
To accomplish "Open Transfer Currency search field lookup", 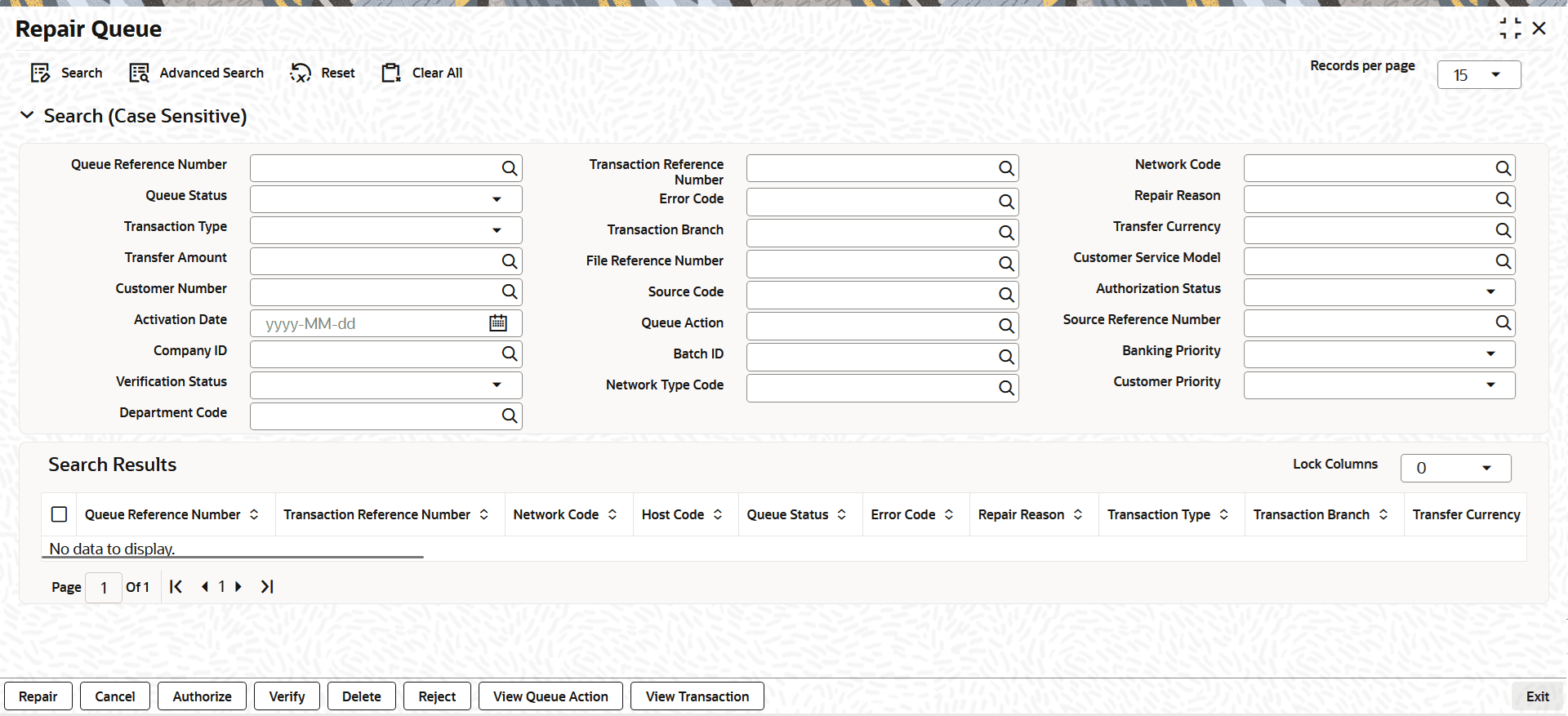I will (x=1503, y=230).
